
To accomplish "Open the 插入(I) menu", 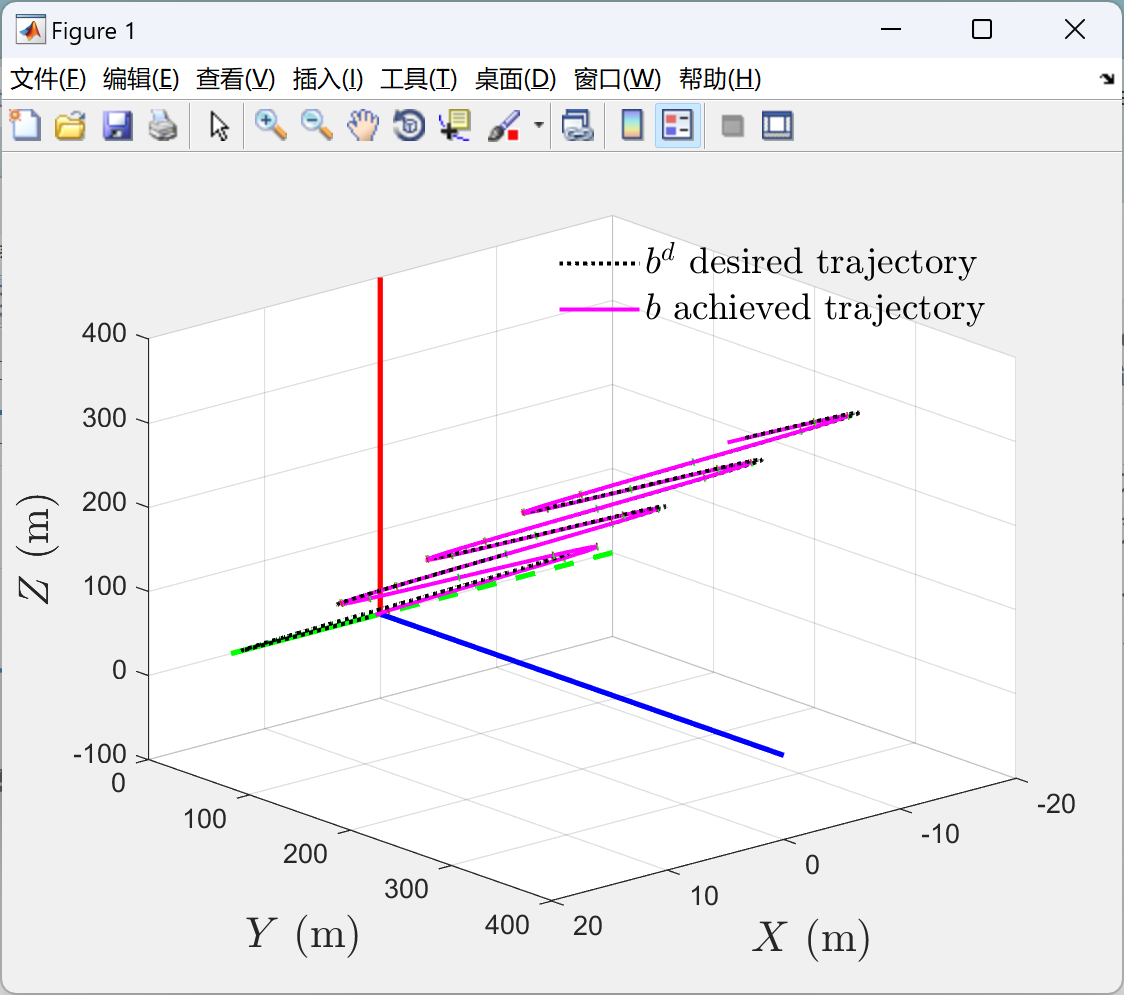I will [x=328, y=79].
